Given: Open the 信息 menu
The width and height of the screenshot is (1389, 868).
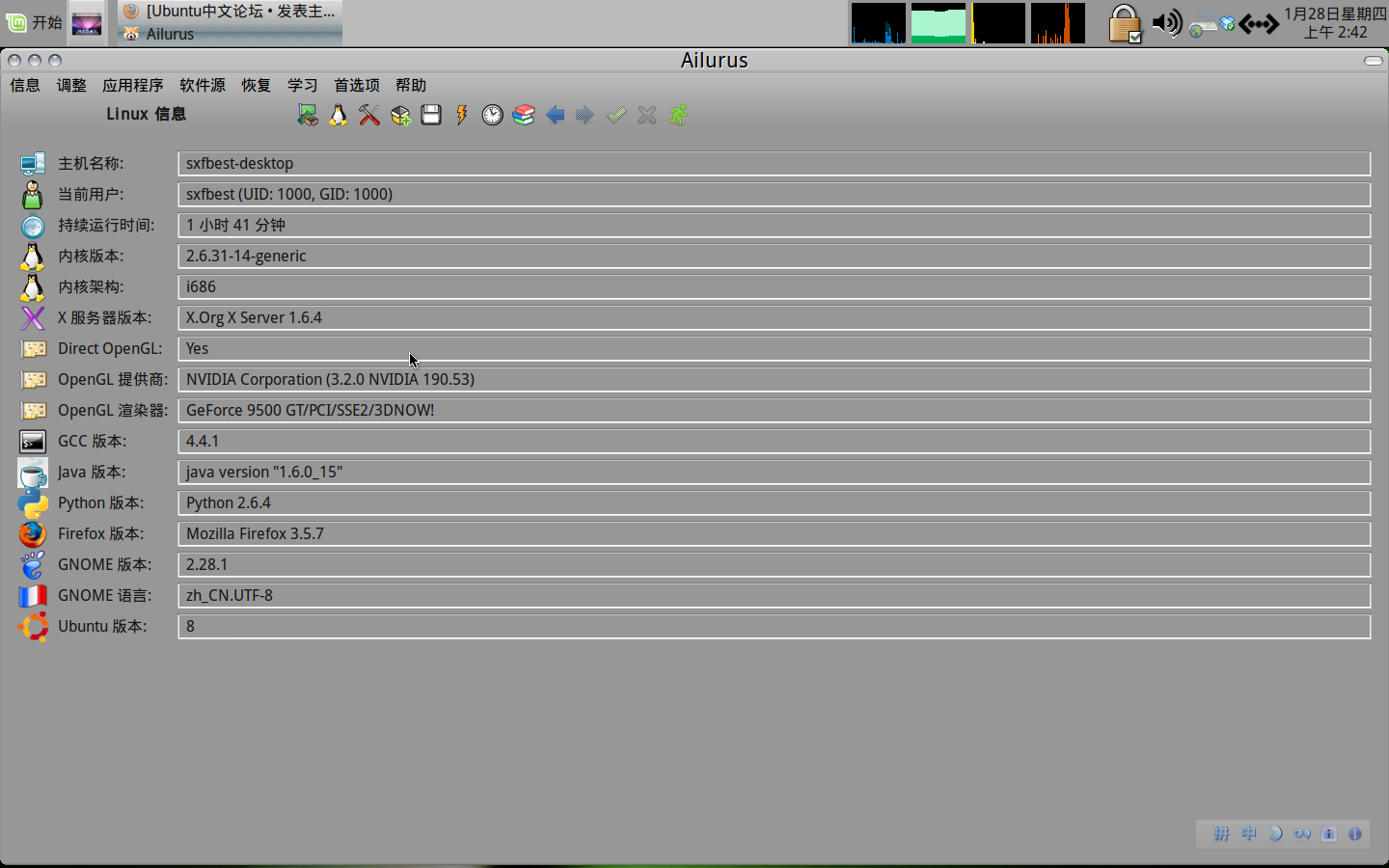Looking at the screenshot, I should (x=25, y=86).
